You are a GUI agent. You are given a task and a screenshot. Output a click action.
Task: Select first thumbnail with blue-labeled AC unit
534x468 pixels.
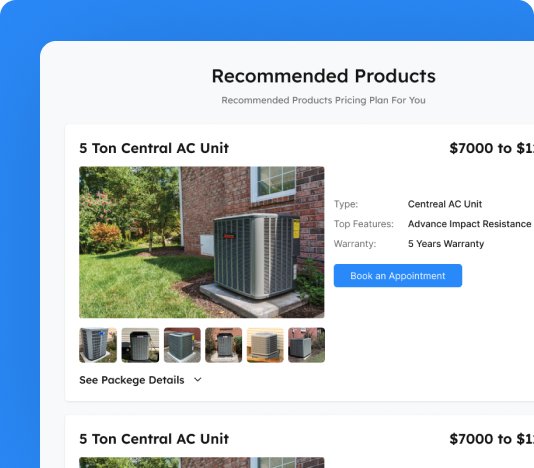click(98, 345)
